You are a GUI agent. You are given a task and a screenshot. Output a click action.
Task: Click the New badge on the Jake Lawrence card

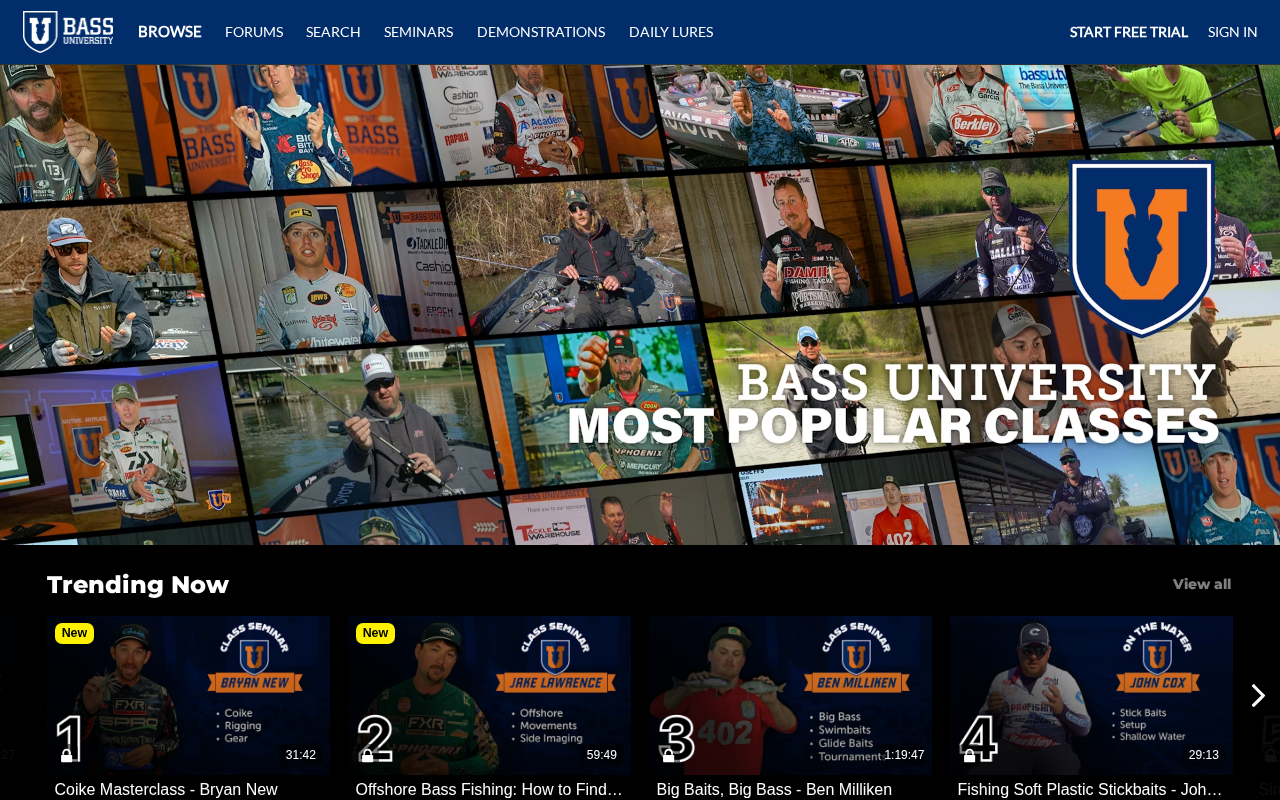point(375,633)
